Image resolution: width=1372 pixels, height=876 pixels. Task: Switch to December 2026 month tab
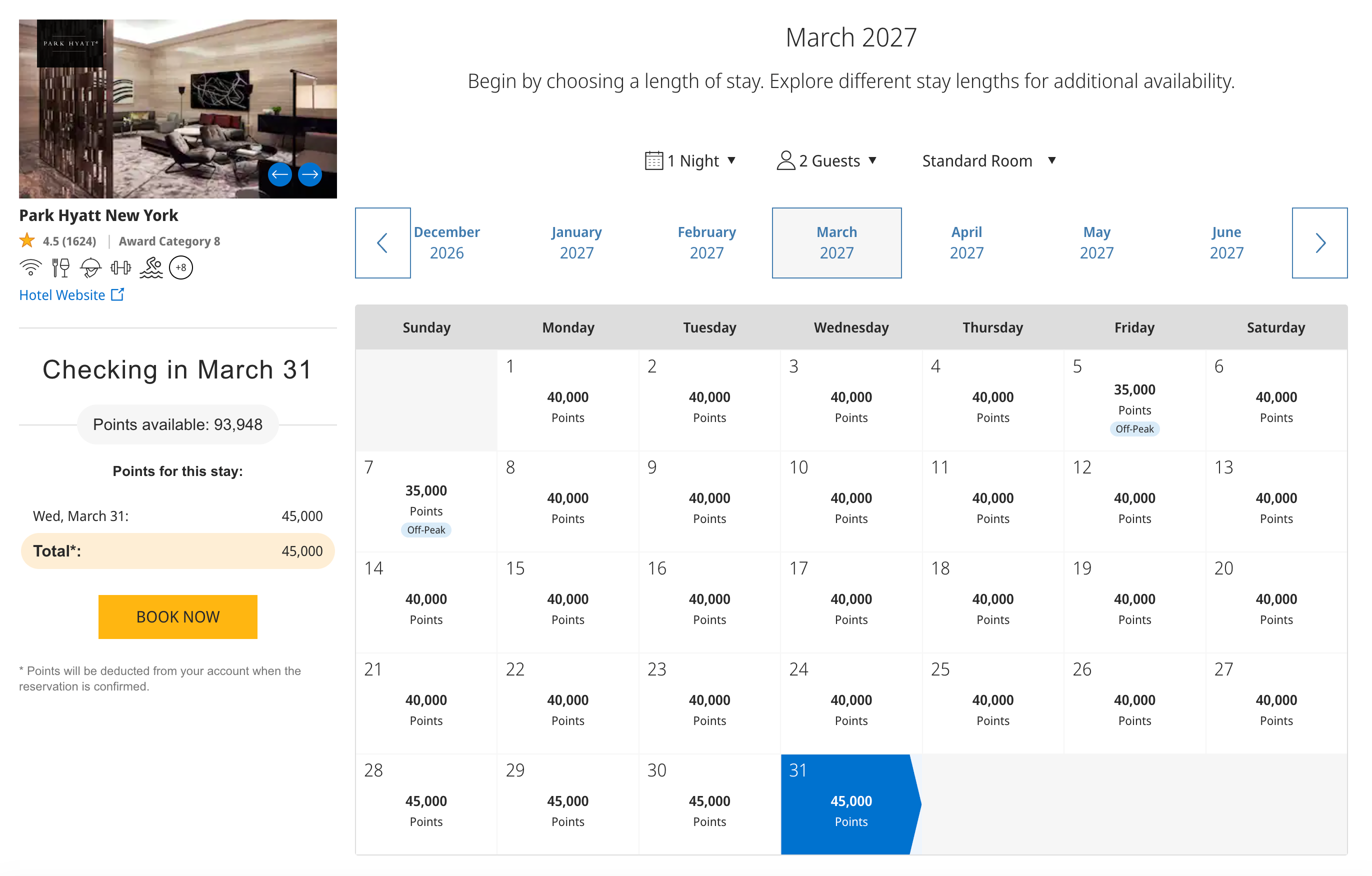[446, 243]
